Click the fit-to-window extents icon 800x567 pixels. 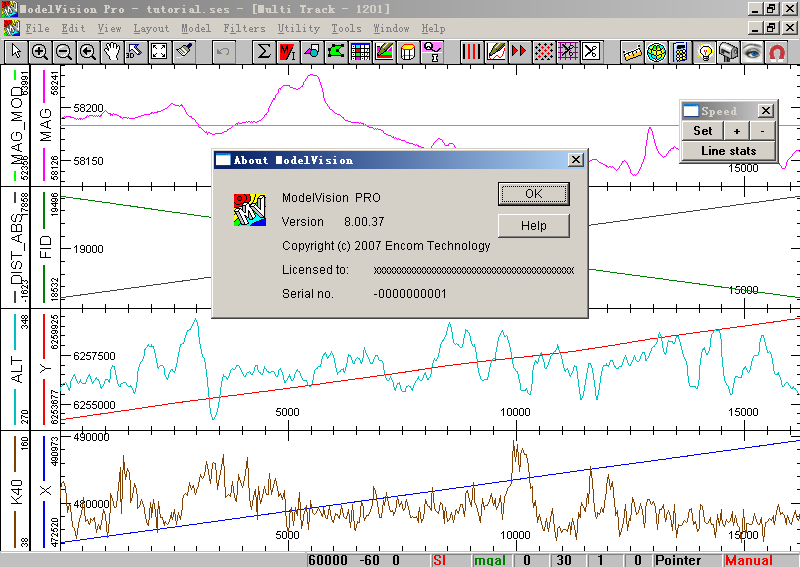[x=159, y=52]
